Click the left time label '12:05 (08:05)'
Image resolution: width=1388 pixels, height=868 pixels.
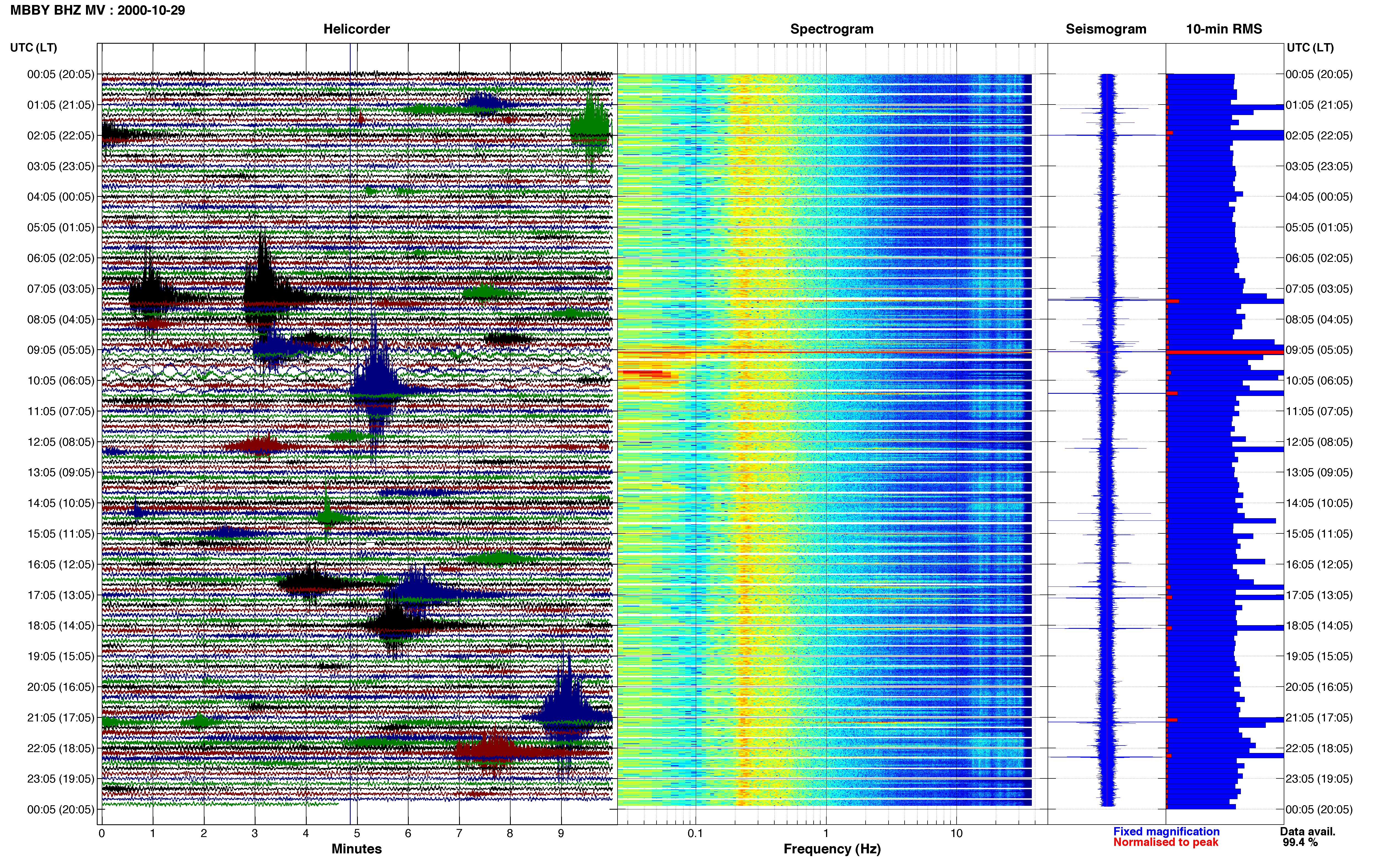click(60, 442)
